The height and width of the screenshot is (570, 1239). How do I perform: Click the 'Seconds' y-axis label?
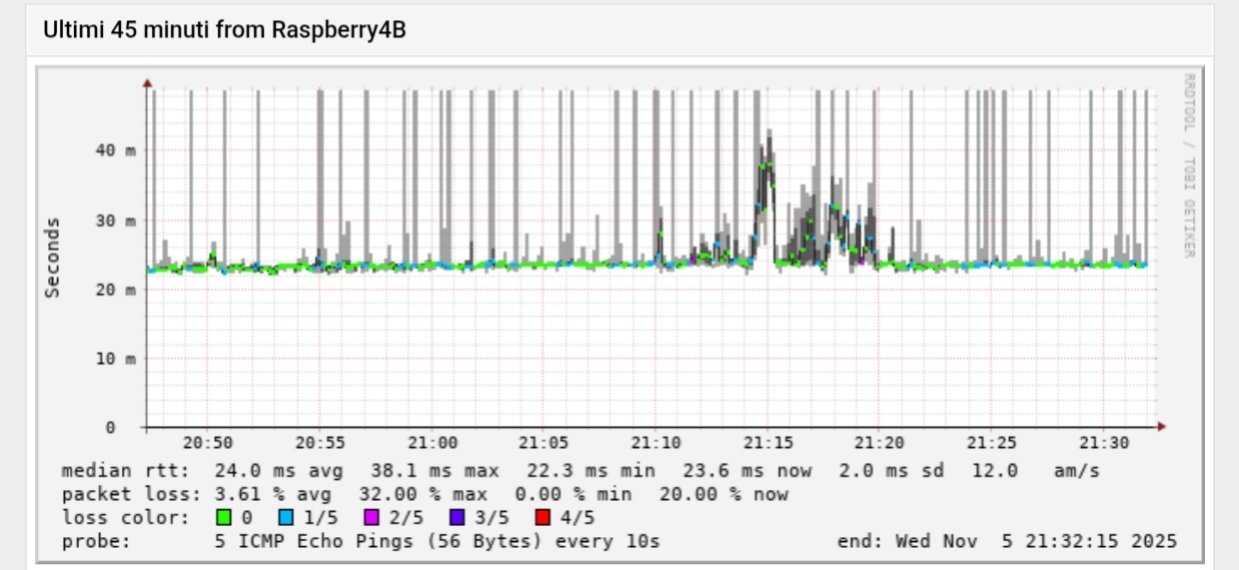[x=53, y=257]
